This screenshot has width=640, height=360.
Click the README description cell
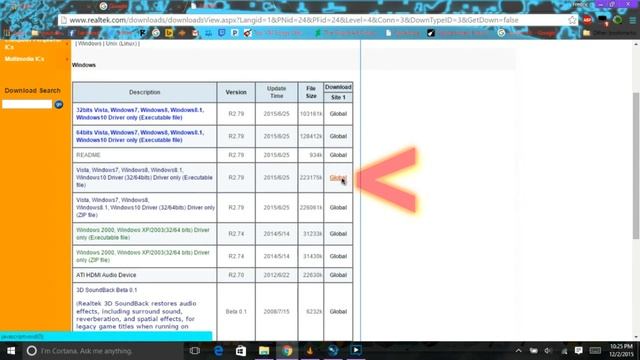(x=144, y=155)
